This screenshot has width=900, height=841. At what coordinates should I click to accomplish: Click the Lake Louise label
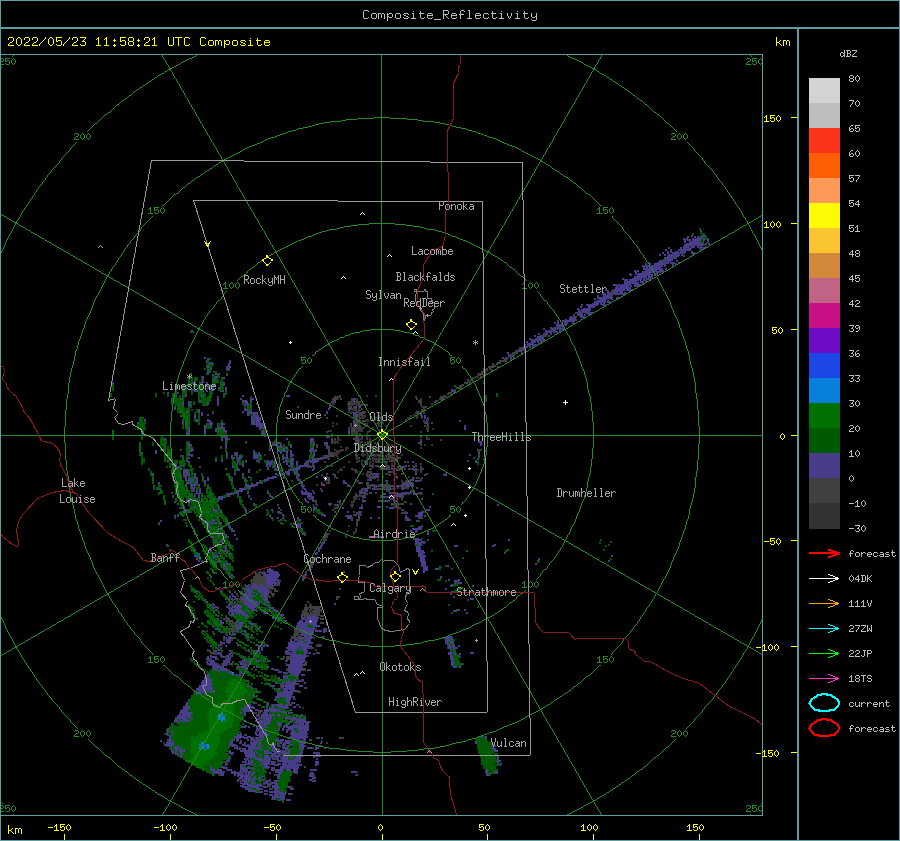77,491
